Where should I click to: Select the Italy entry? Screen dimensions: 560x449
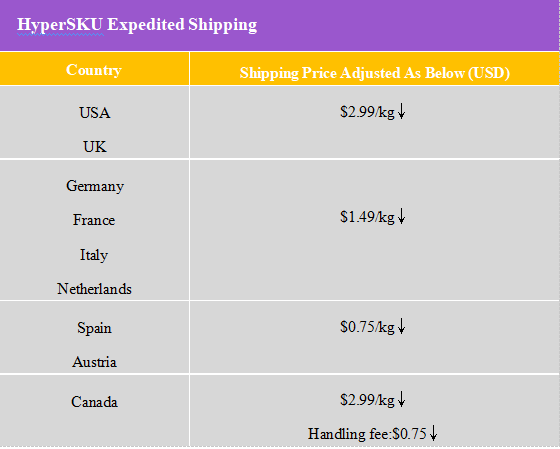(x=94, y=255)
